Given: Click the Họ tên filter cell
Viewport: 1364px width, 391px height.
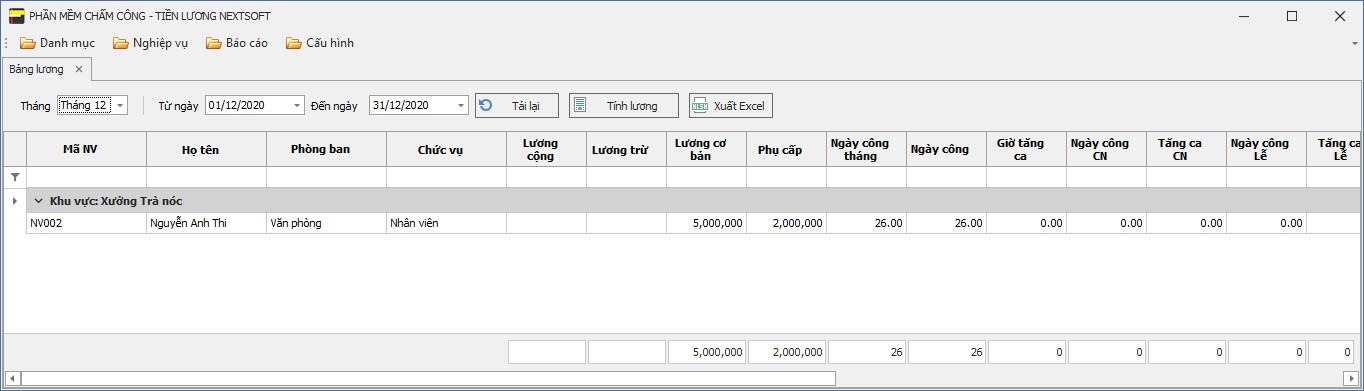Looking at the screenshot, I should coord(206,177).
